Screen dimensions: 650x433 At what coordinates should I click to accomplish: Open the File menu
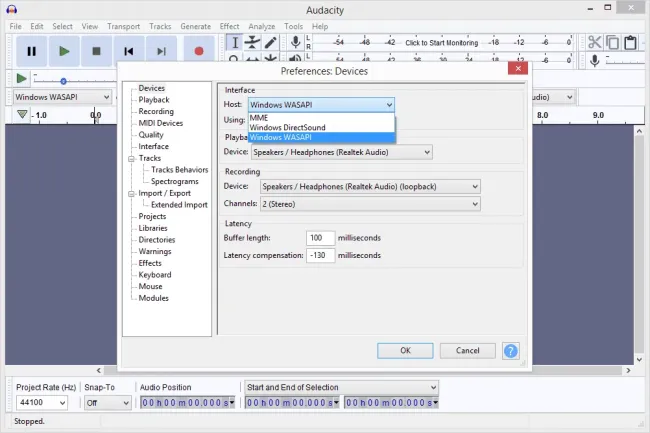point(15,26)
